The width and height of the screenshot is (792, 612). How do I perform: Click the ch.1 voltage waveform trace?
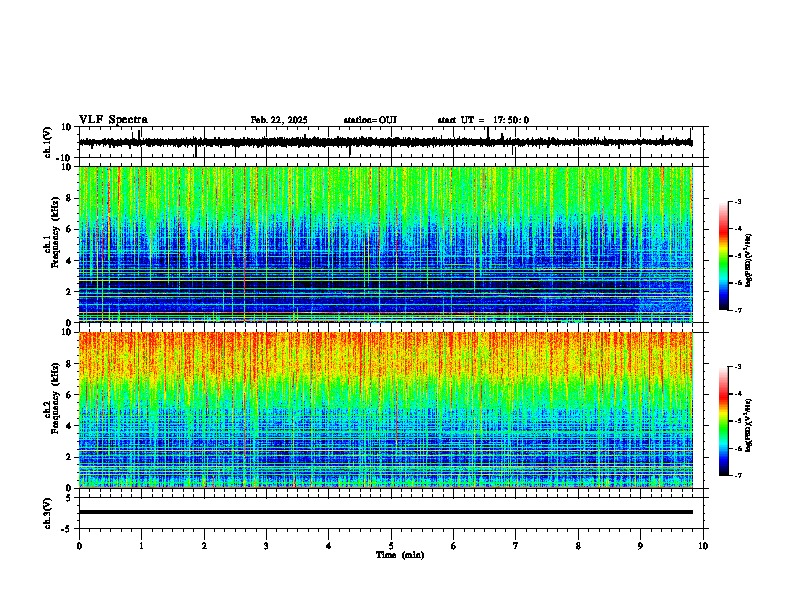click(385, 142)
